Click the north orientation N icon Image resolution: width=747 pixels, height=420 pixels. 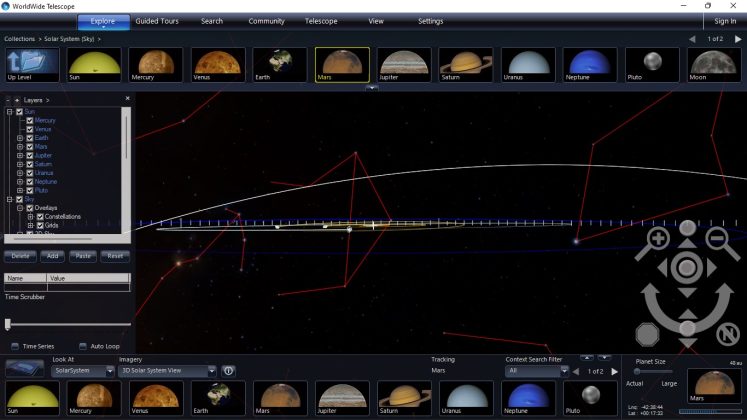[x=727, y=335]
